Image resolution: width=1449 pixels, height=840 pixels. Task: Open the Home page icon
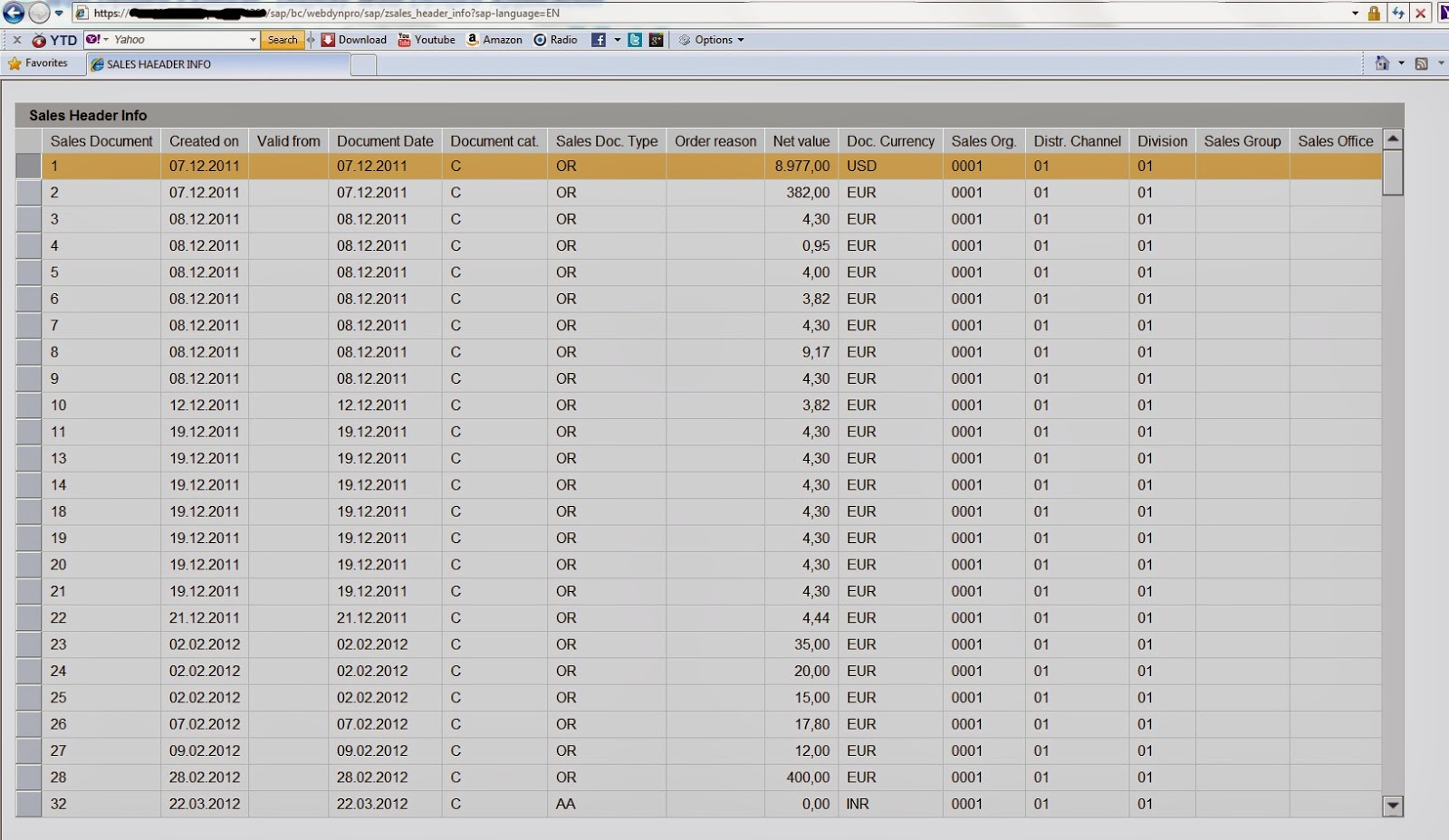coord(1382,63)
